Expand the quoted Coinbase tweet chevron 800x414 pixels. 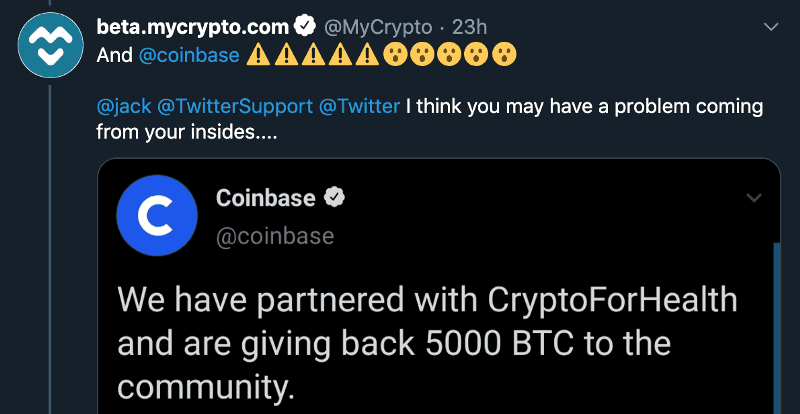click(x=754, y=198)
